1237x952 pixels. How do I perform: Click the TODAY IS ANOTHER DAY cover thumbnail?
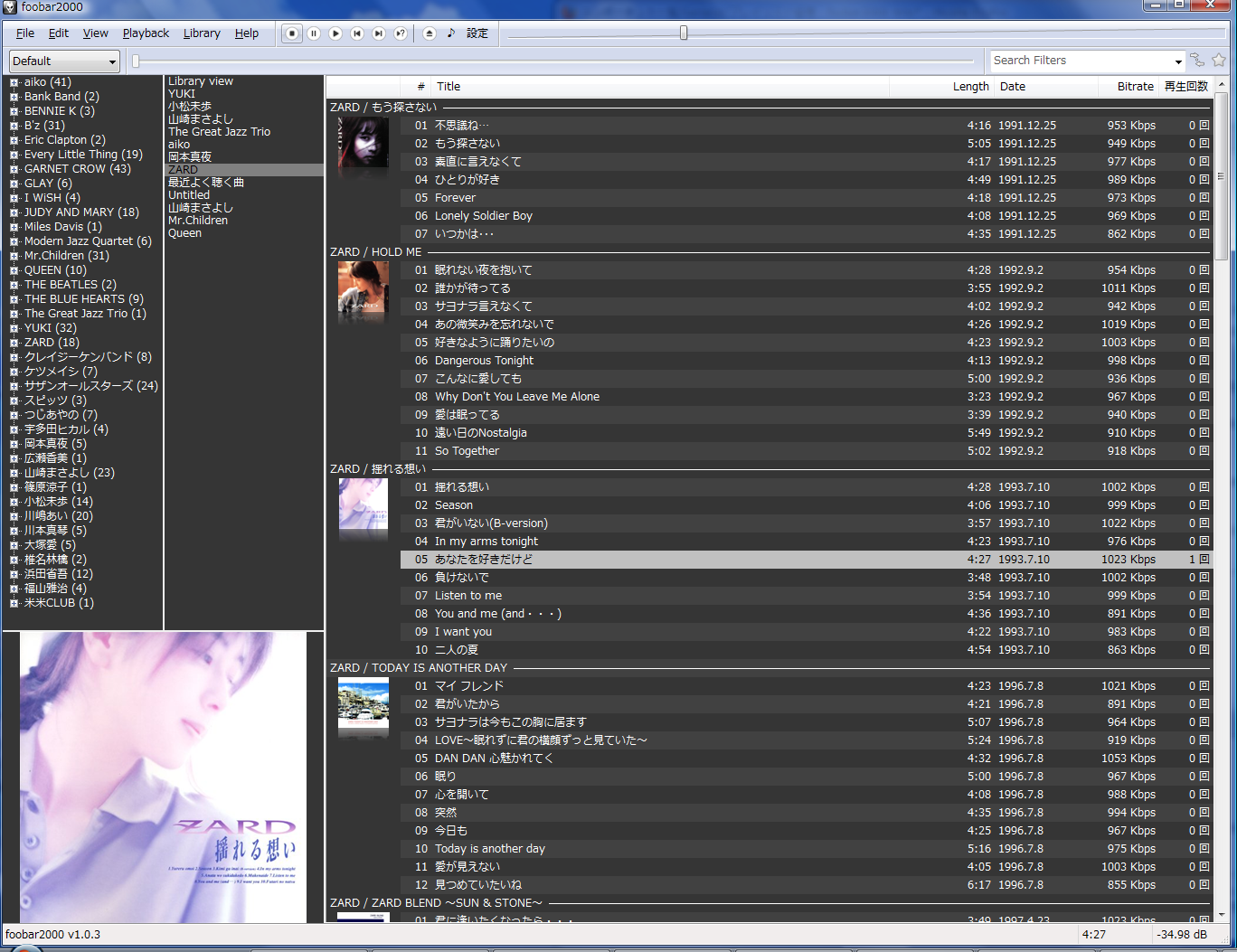pos(364,703)
